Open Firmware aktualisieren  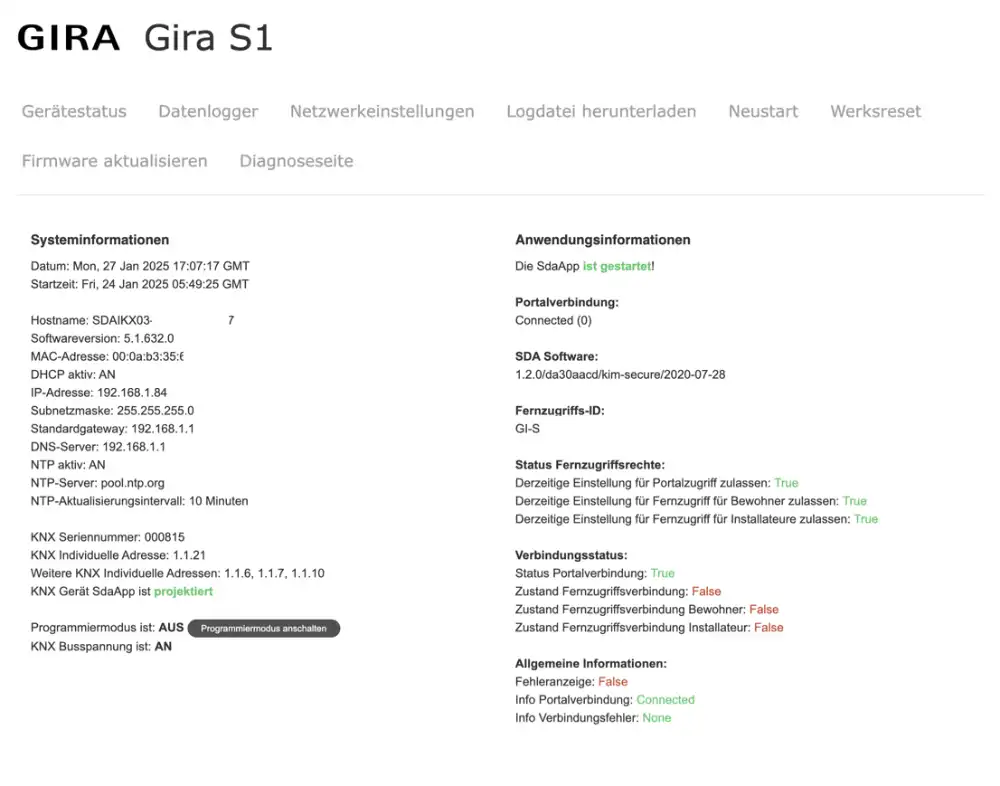pos(114,161)
